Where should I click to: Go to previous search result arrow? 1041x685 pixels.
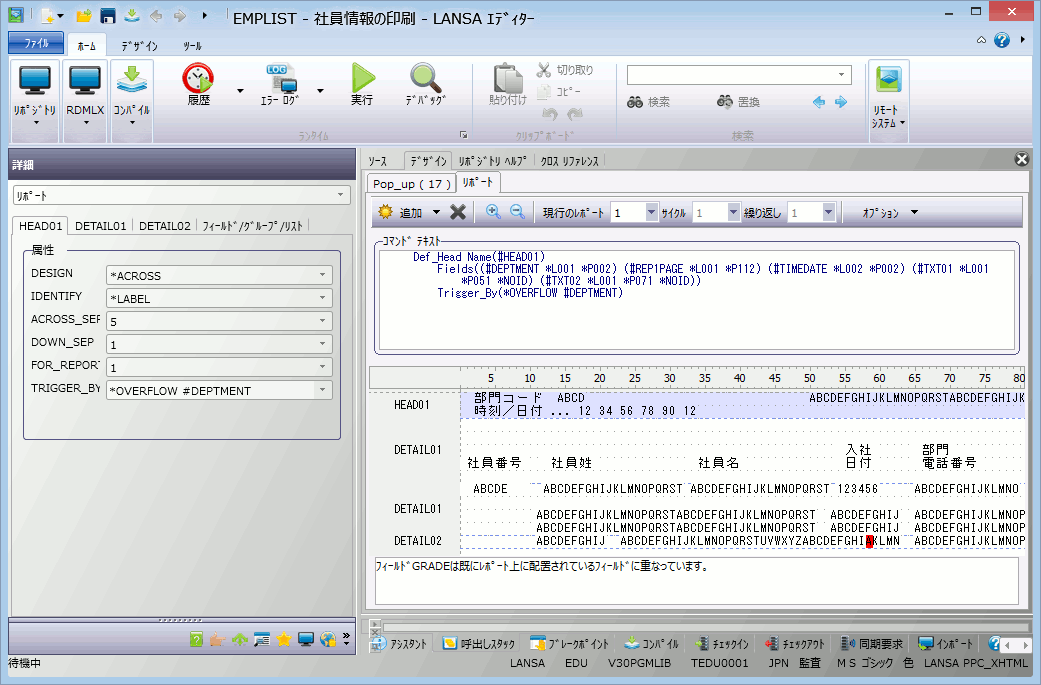click(x=819, y=102)
